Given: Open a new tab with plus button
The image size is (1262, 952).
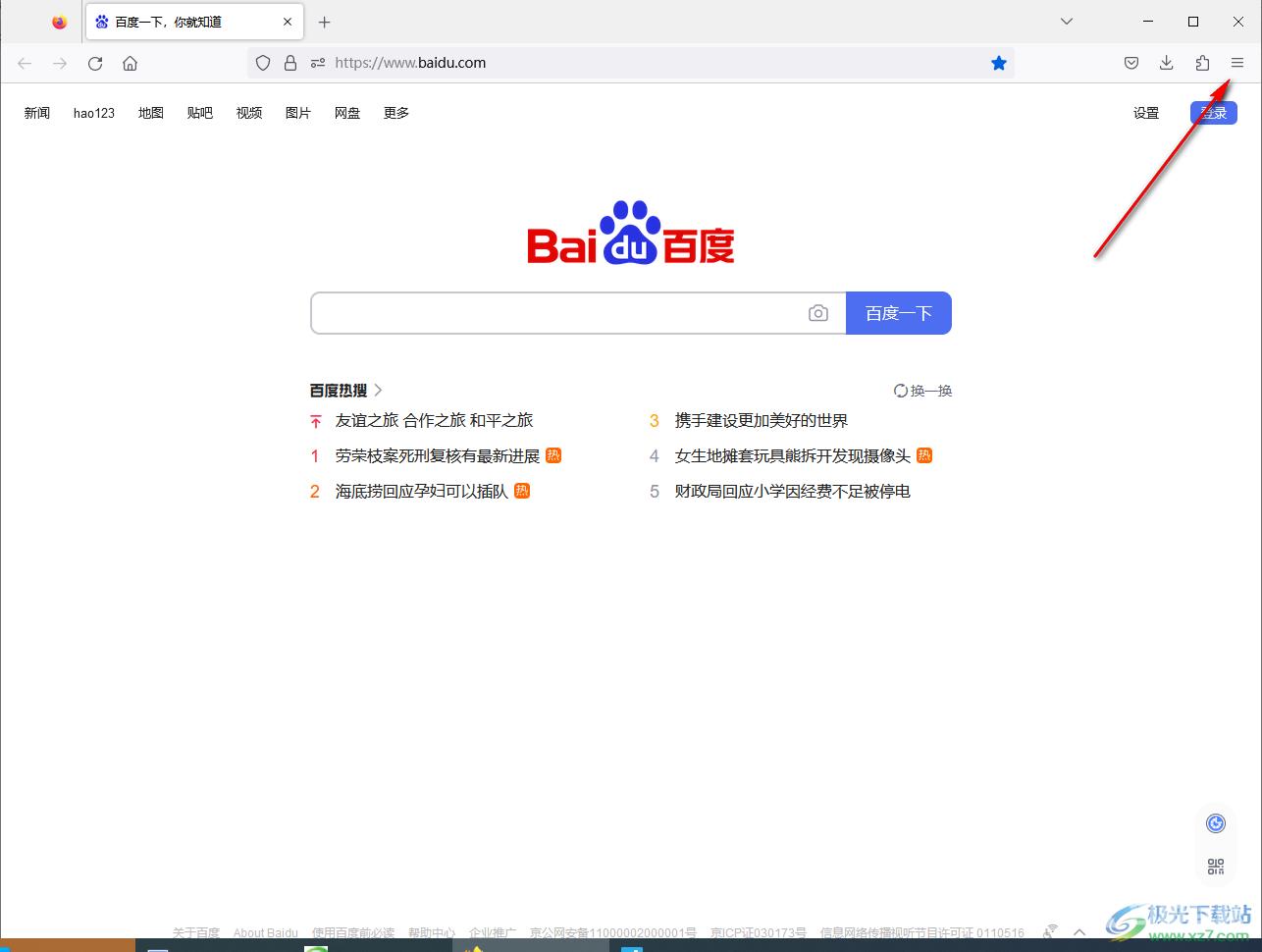Looking at the screenshot, I should (x=325, y=22).
